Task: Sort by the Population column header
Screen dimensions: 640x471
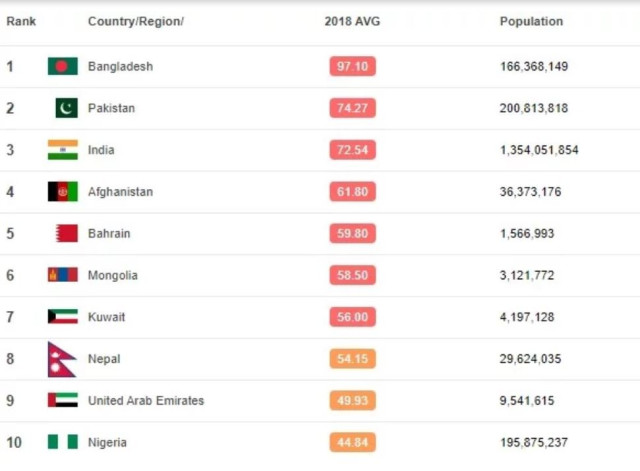Action: 531,21
